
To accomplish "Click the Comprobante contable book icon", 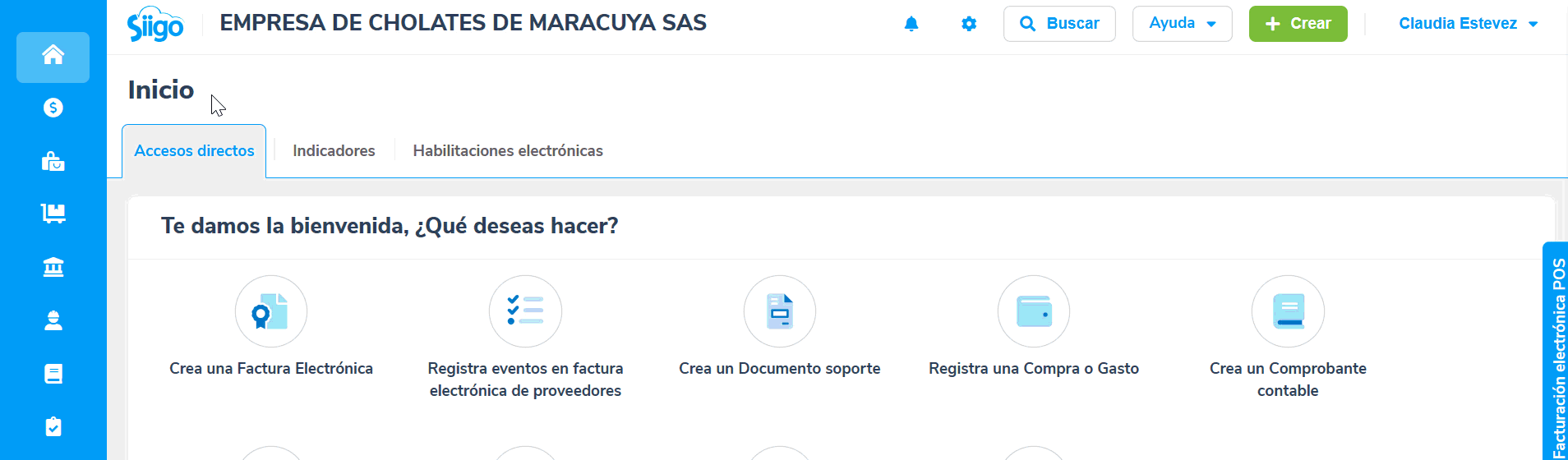I will tap(1288, 311).
